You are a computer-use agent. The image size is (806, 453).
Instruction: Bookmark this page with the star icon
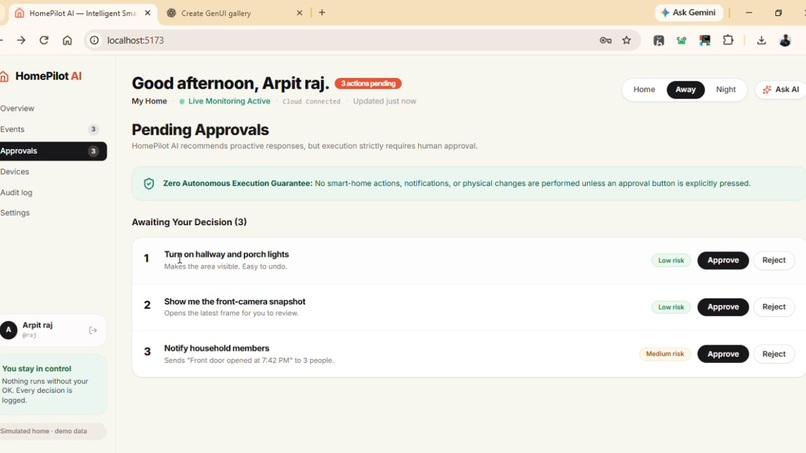pos(626,40)
